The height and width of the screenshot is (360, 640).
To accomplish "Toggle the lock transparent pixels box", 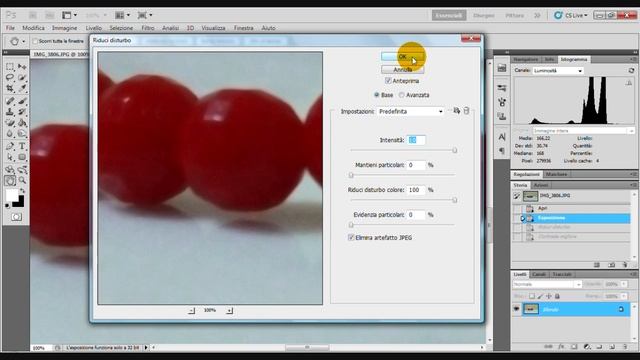I will pos(532,296).
